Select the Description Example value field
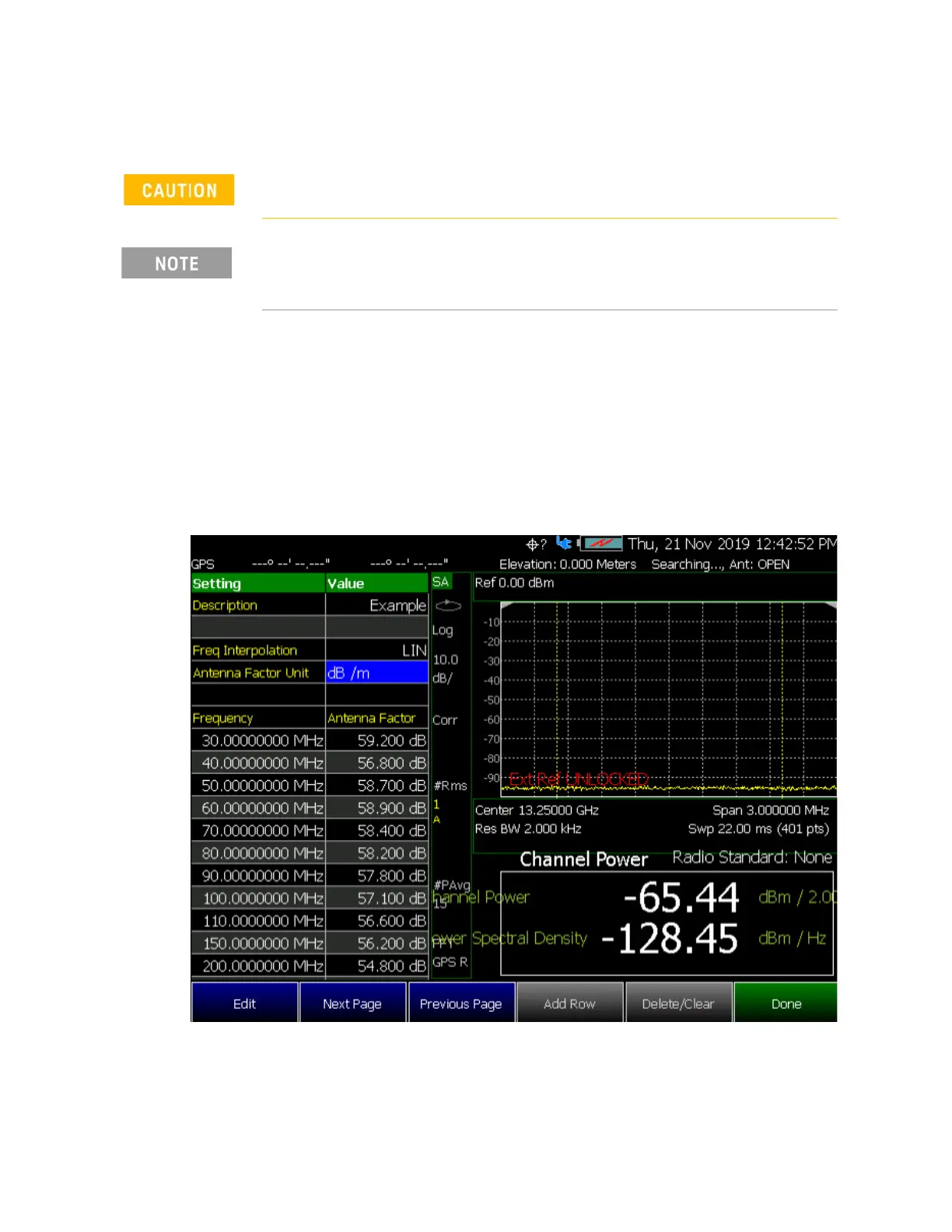 (376, 605)
